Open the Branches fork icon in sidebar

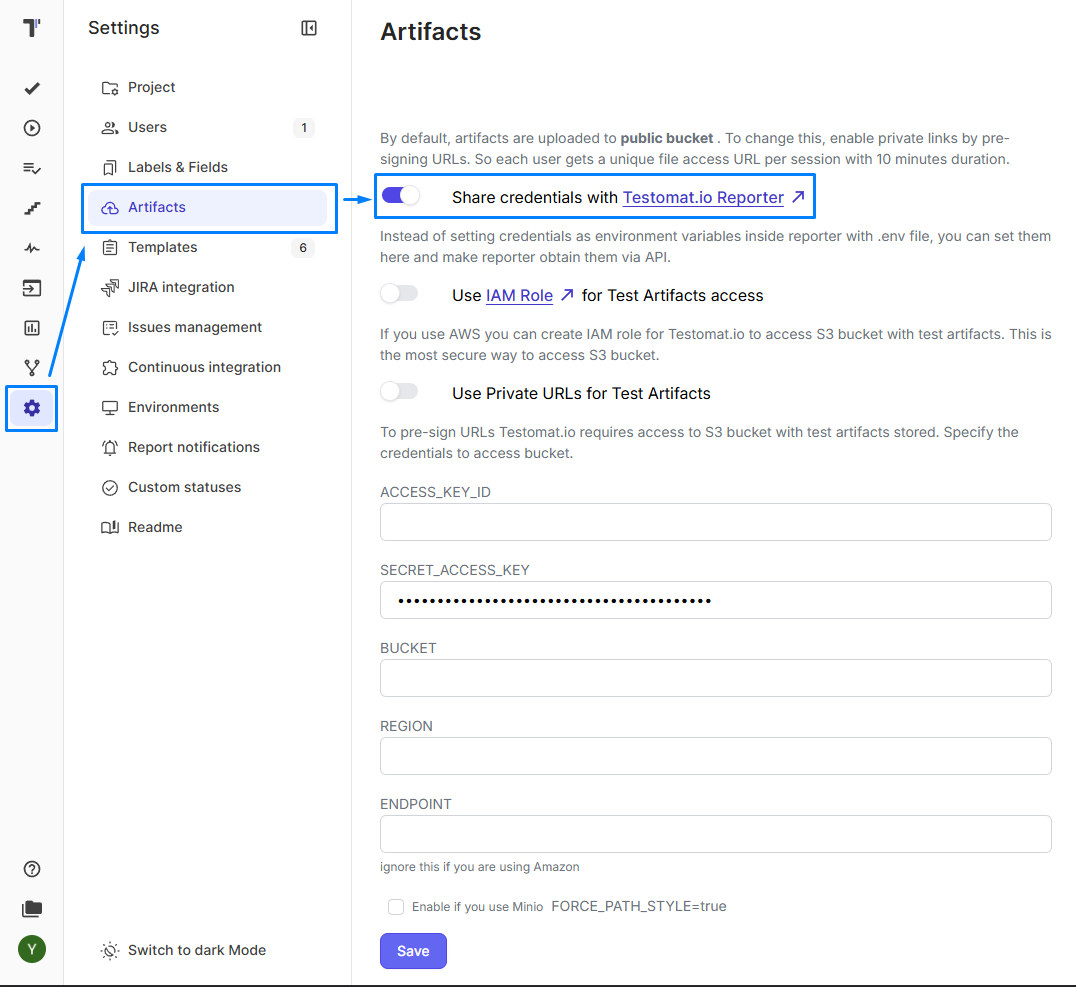point(32,368)
